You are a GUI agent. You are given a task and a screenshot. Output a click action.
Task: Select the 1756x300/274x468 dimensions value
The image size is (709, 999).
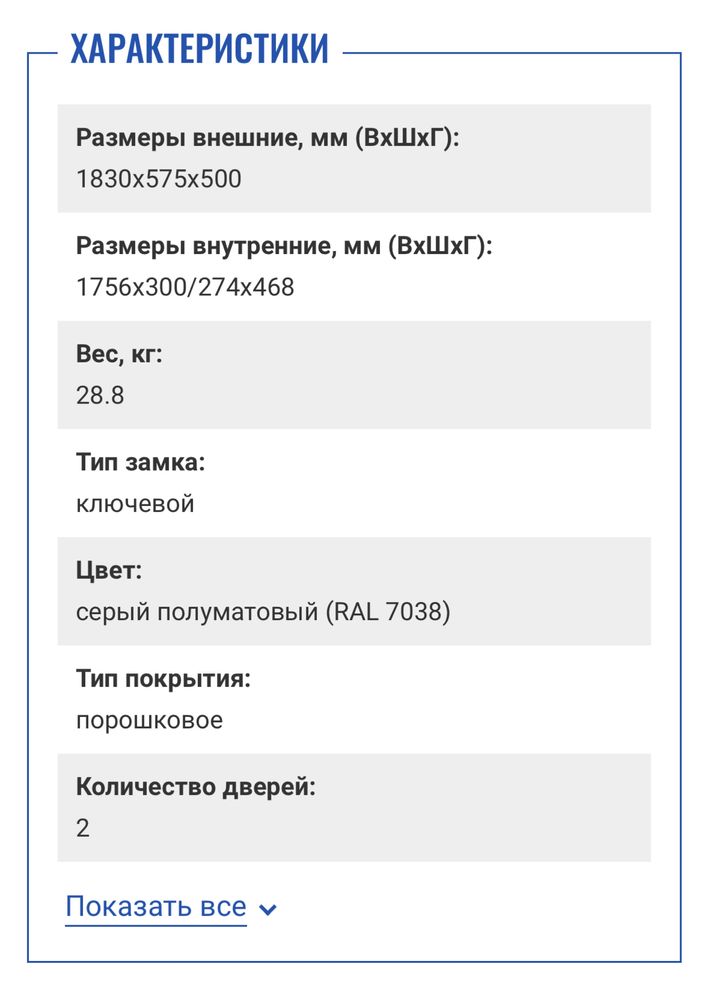click(185, 287)
